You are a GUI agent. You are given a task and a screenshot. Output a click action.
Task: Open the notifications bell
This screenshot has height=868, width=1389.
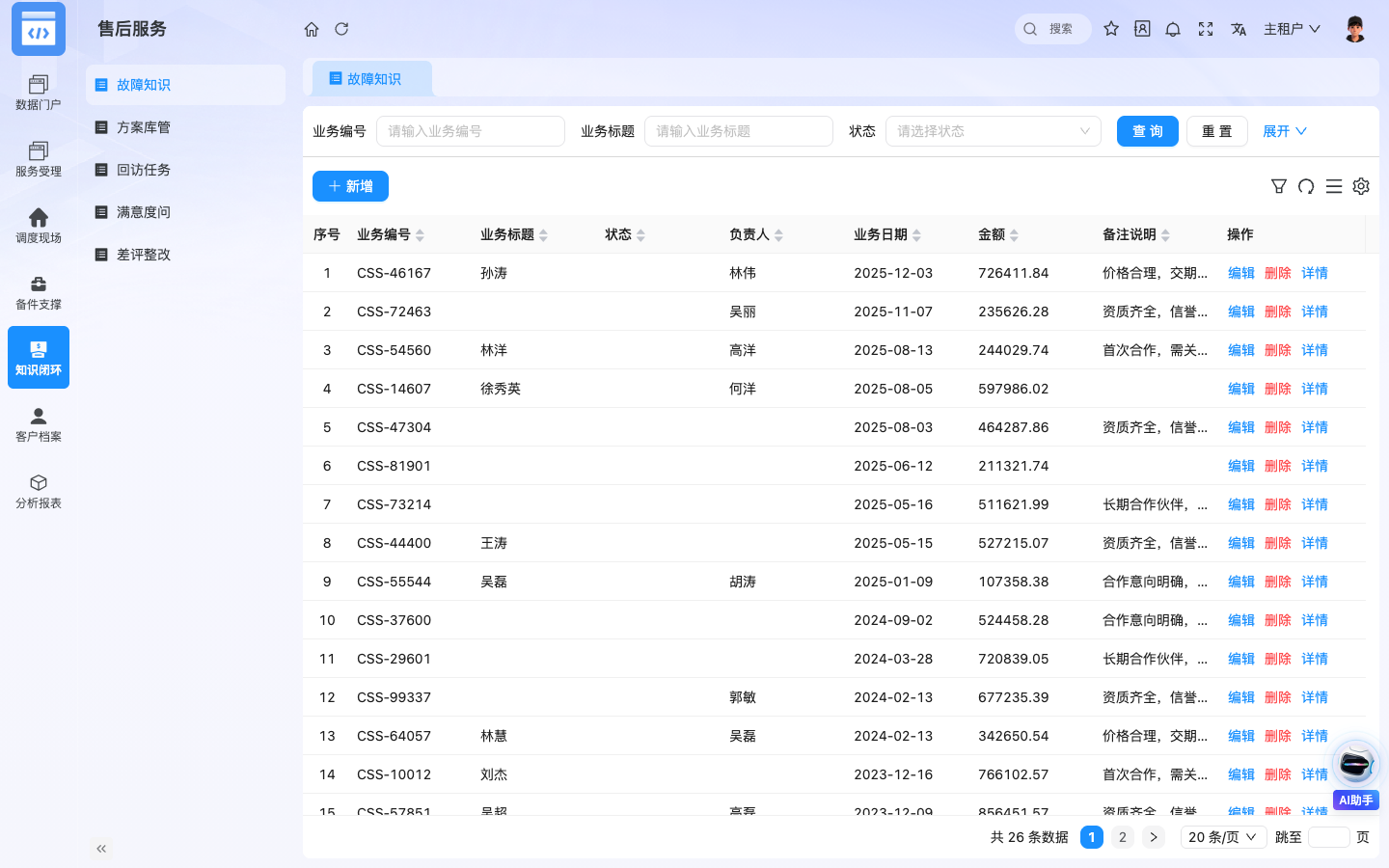coord(1173,29)
